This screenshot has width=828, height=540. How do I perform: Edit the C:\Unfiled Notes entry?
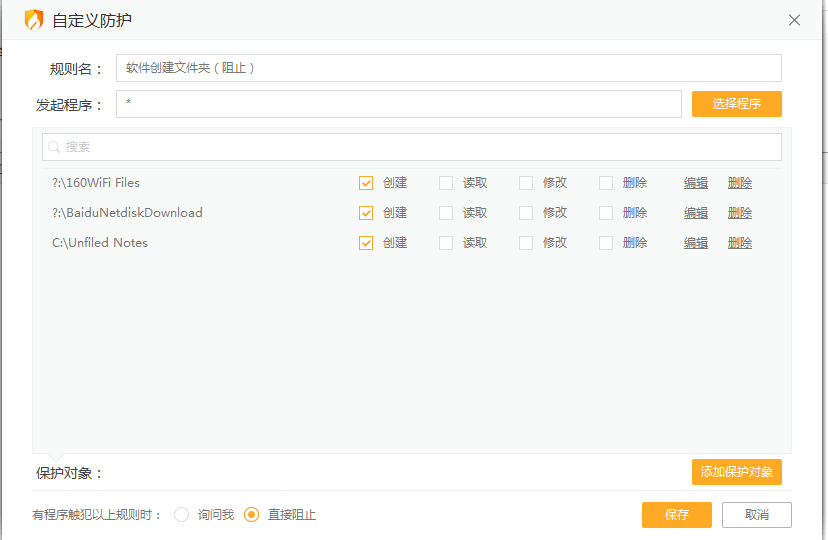pos(696,243)
